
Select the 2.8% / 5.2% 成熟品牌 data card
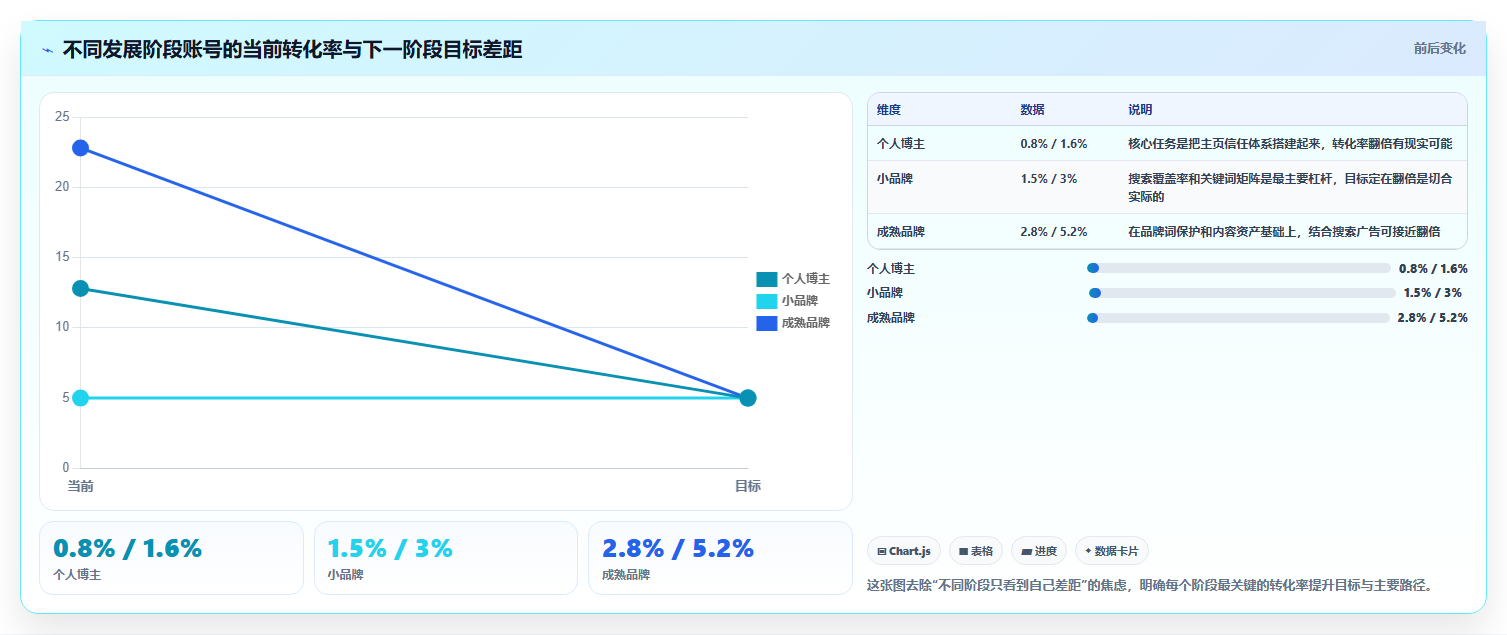click(x=720, y=558)
